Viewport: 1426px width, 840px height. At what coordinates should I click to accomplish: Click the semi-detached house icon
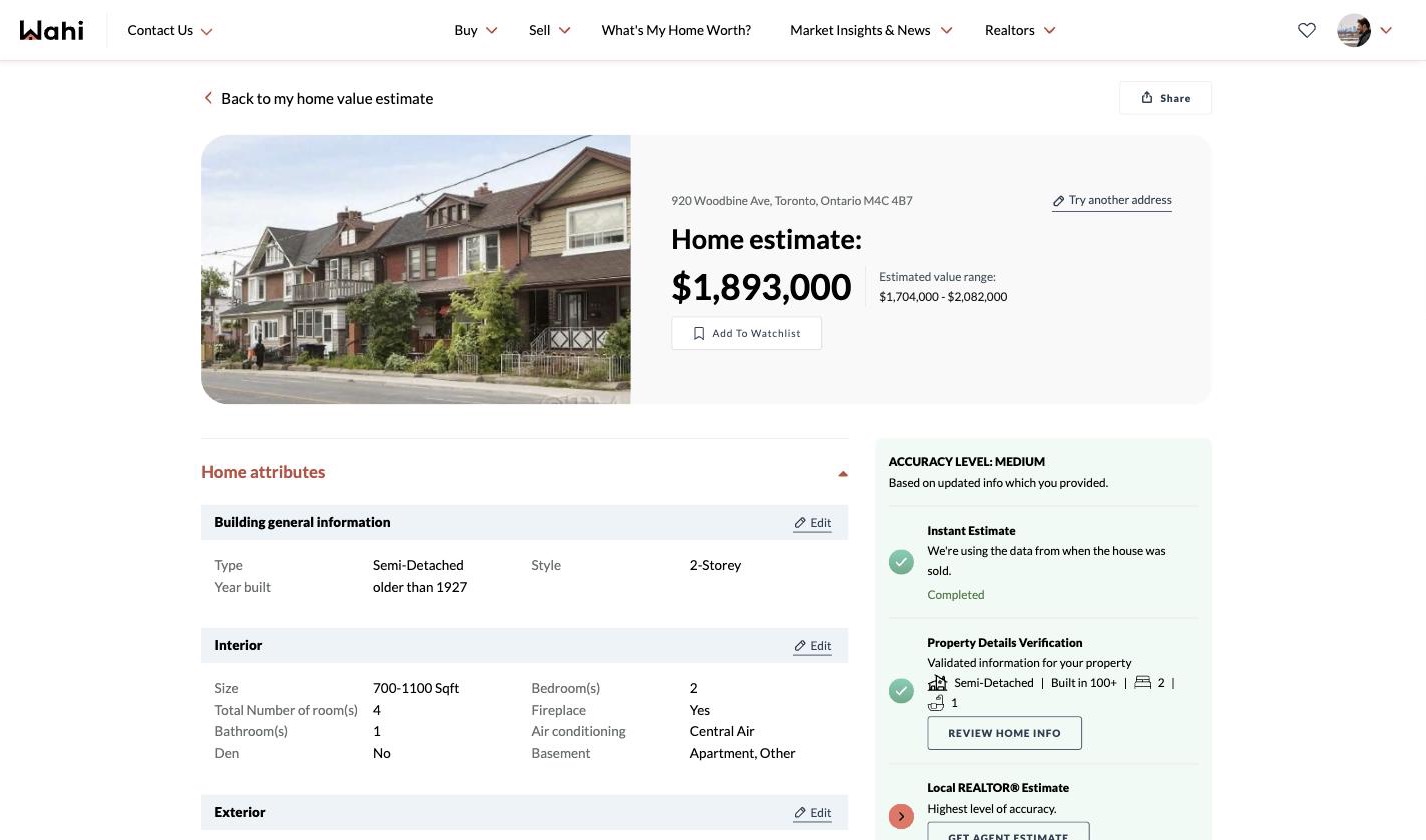pyautogui.click(x=937, y=683)
